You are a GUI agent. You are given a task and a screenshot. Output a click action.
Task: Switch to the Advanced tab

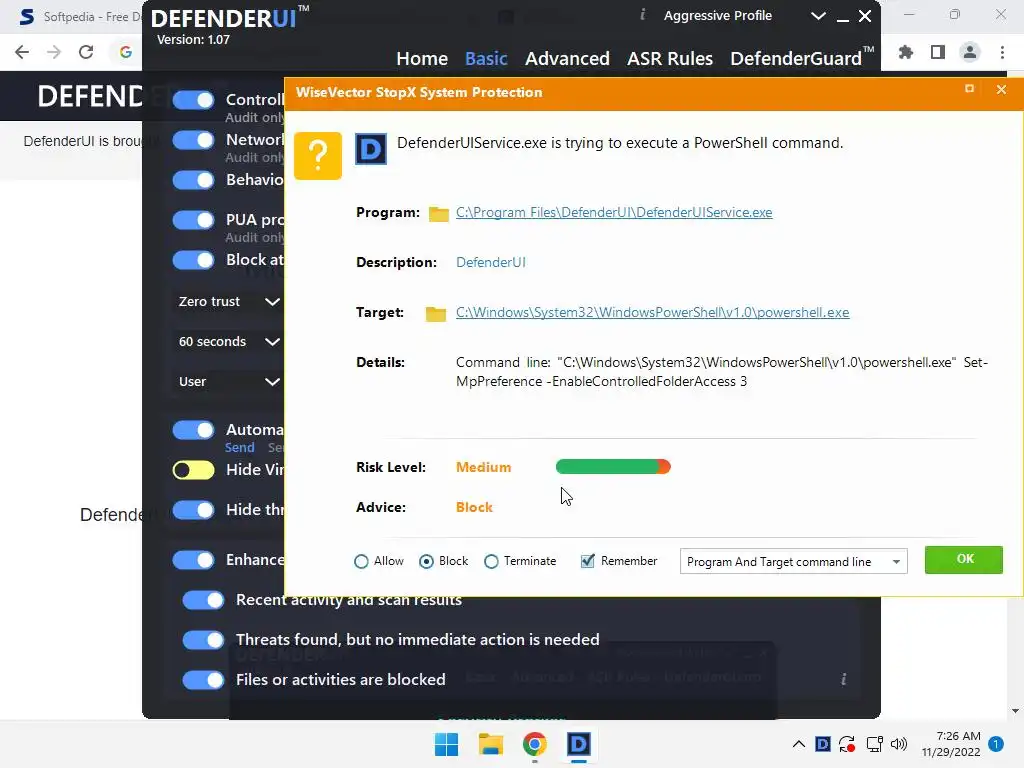[x=567, y=59]
